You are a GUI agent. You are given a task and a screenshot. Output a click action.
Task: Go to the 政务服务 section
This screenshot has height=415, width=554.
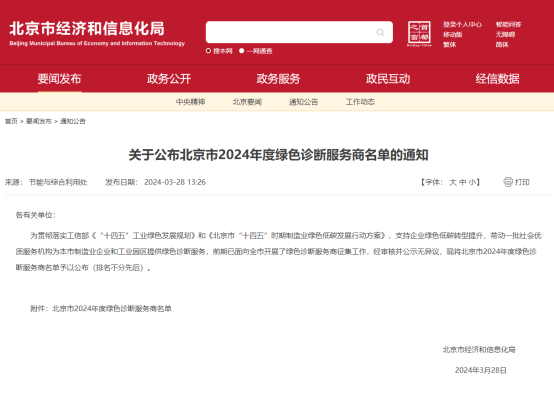278,78
